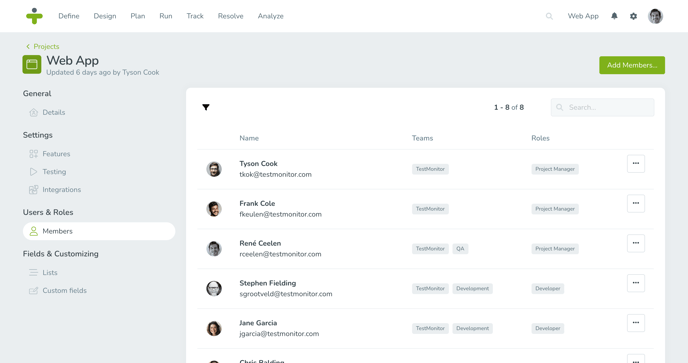Open Custom fields page

64,291
